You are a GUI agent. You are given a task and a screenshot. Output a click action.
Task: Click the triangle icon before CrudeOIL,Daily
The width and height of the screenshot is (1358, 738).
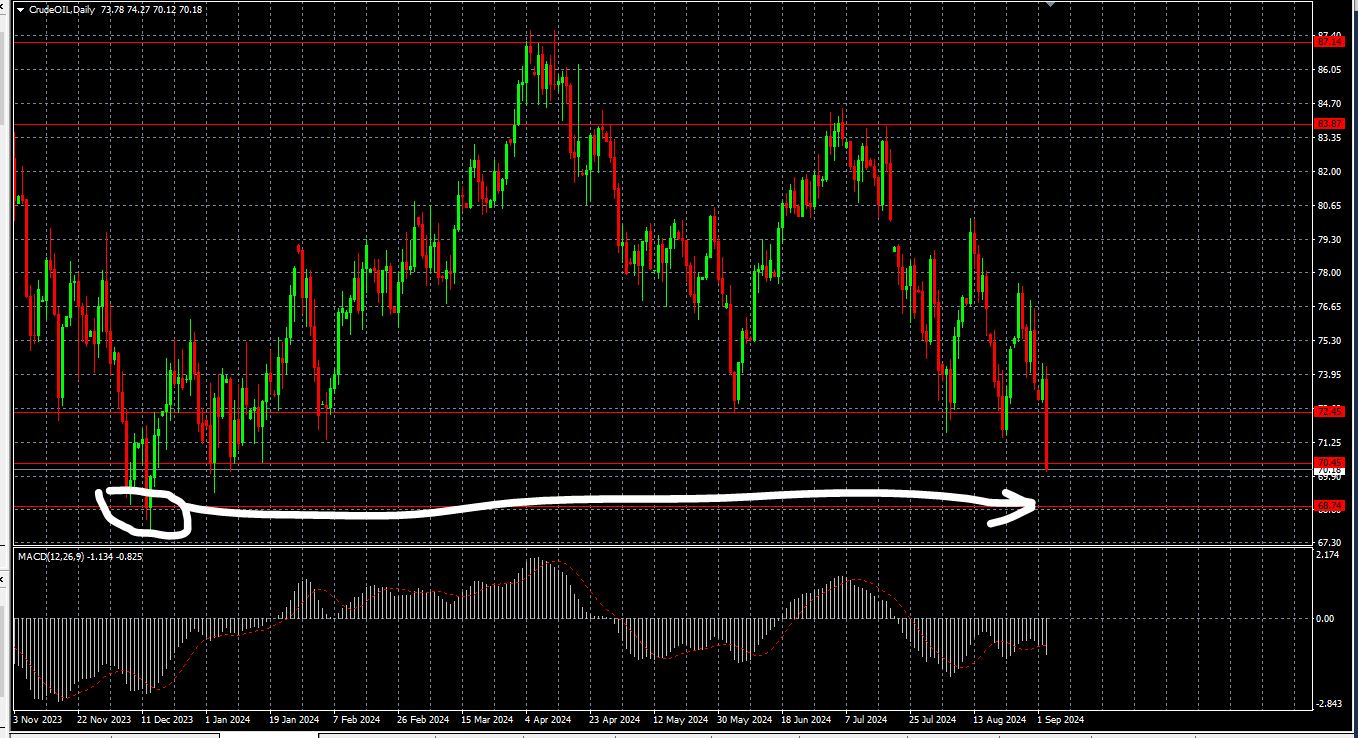(20, 10)
